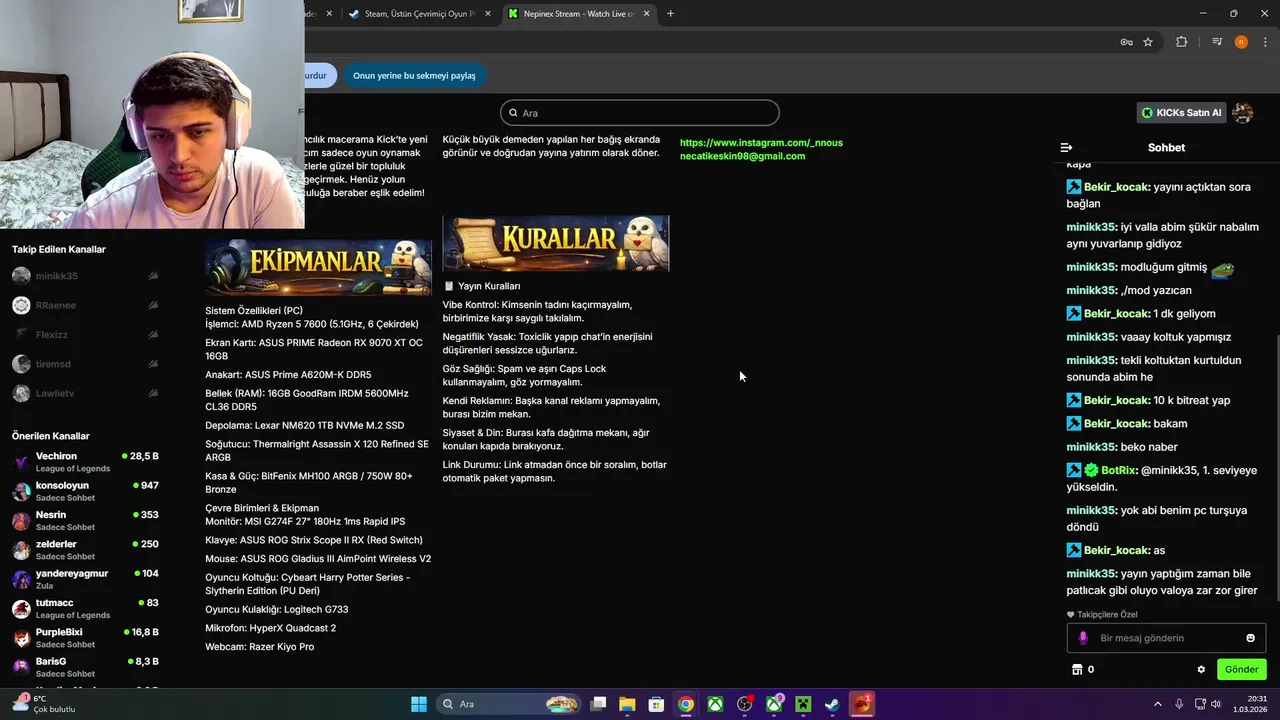Viewport: 1280px width, 720px height.
Task: Click the 'Onun yerine bu sekmeyi paylaş' button
Action: click(414, 75)
